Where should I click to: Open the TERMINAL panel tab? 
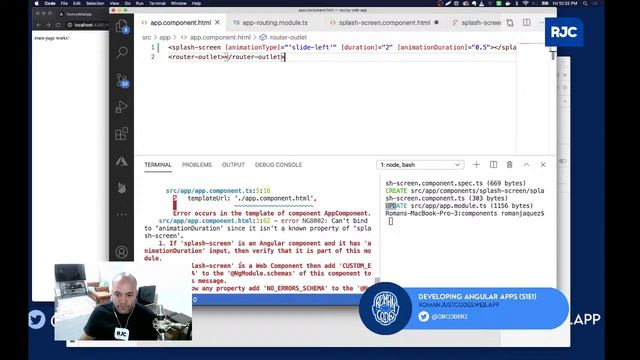[158, 165]
